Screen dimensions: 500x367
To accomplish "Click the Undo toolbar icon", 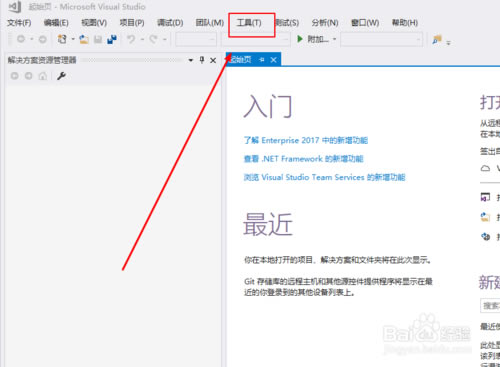I will click(131, 39).
